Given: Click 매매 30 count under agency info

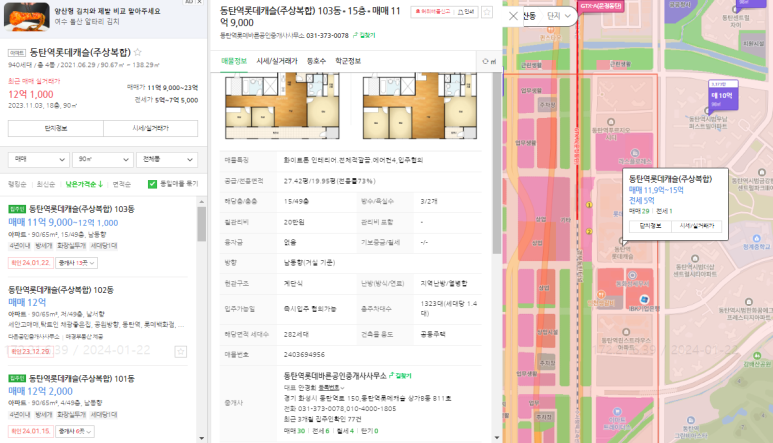Looking at the screenshot, I should (x=294, y=431).
